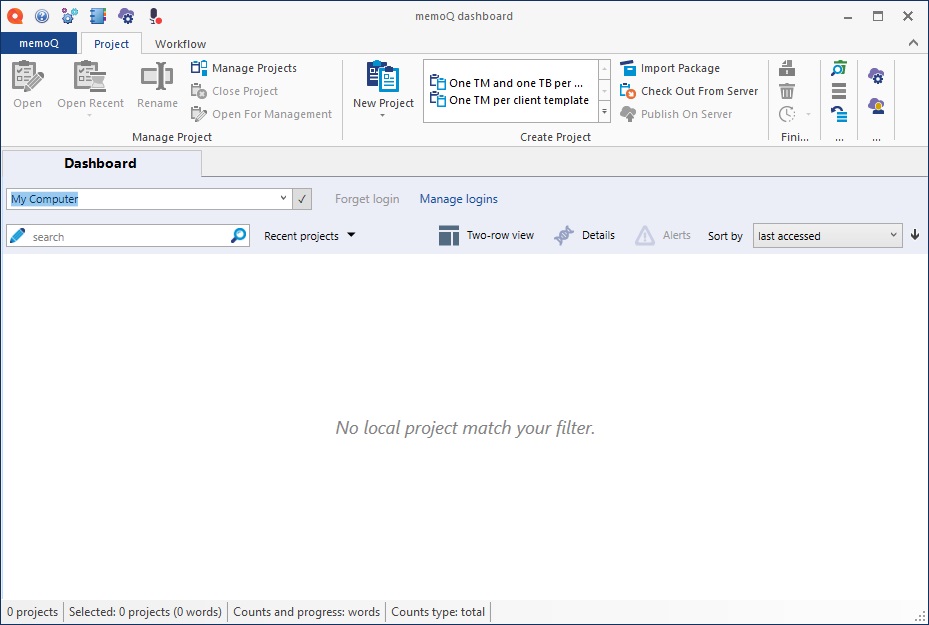This screenshot has width=929, height=625.
Task: Open the Resource Console notebook icon
Action: (x=97, y=16)
